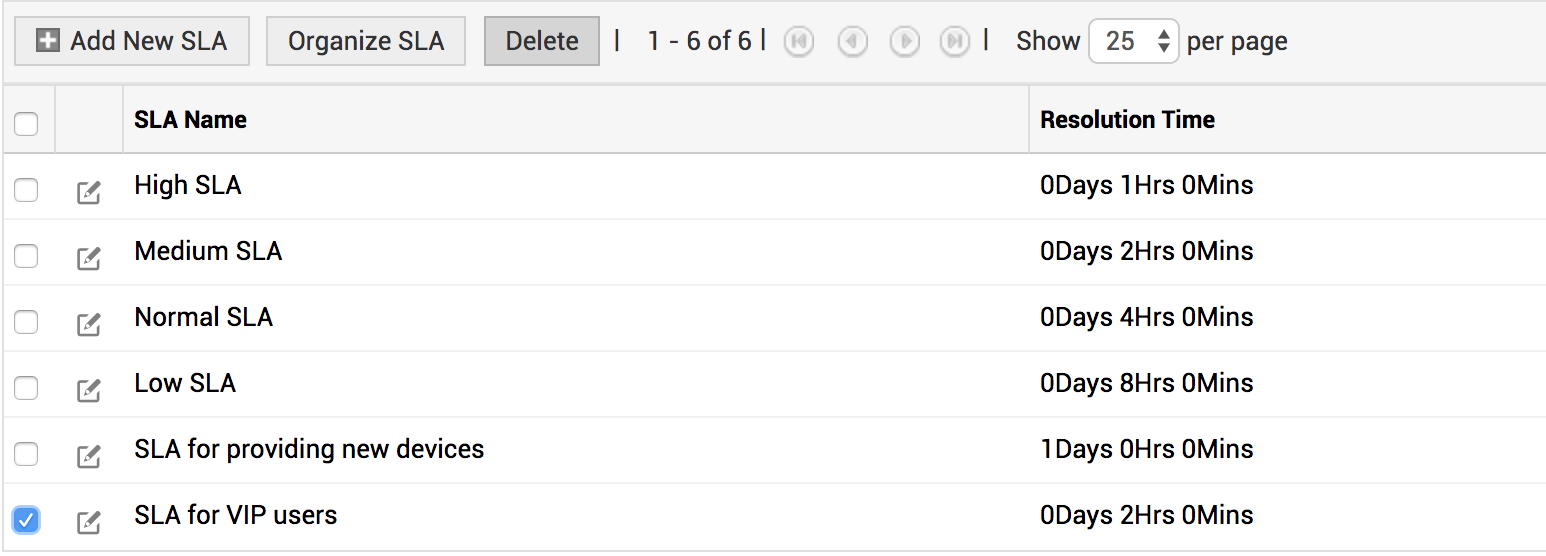The image size is (1546, 556).
Task: Click the Resolution Time column header
Action: pyautogui.click(x=1127, y=120)
